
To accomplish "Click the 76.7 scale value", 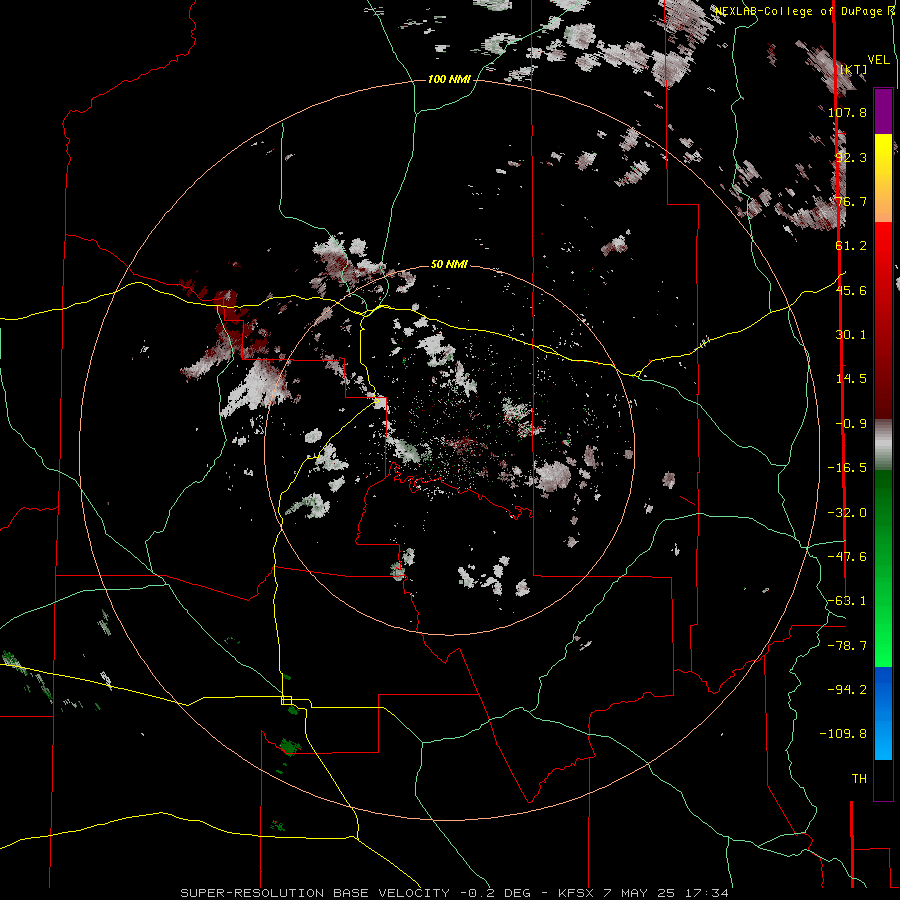I will pos(851,201).
